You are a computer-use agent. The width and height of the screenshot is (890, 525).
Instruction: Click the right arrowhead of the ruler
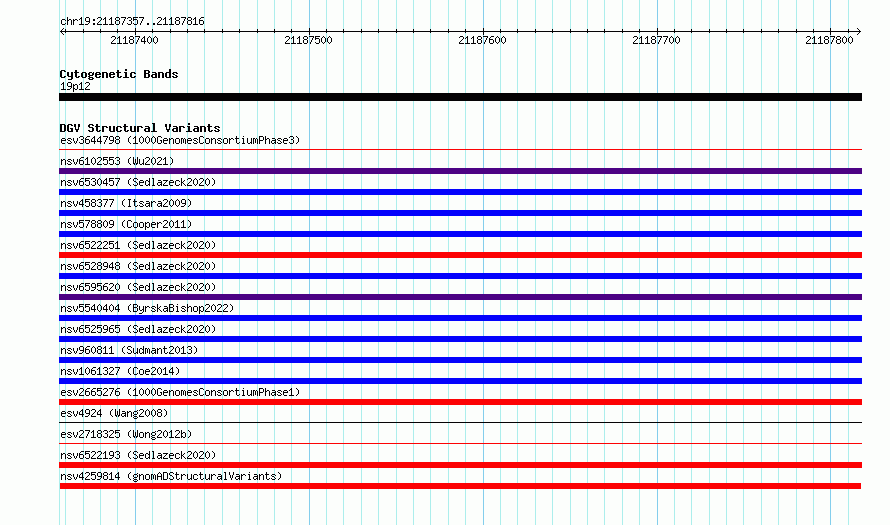(x=859, y=31)
